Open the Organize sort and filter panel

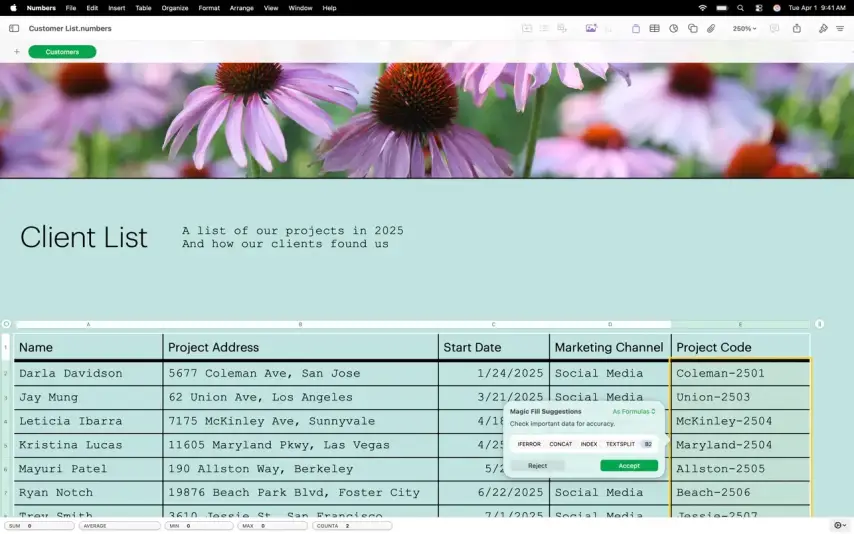[840, 29]
